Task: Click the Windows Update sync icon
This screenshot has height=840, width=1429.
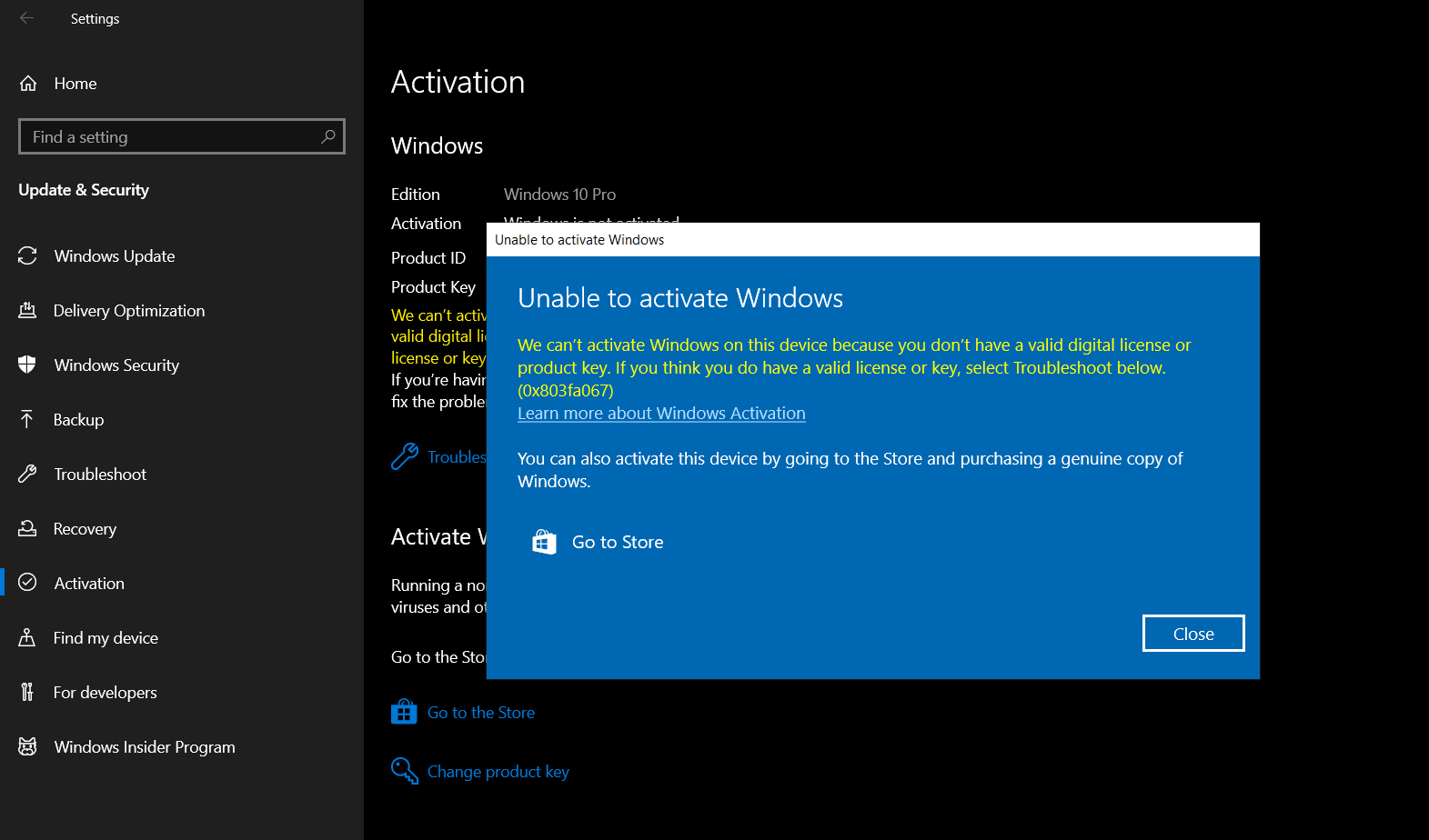Action: 27,256
